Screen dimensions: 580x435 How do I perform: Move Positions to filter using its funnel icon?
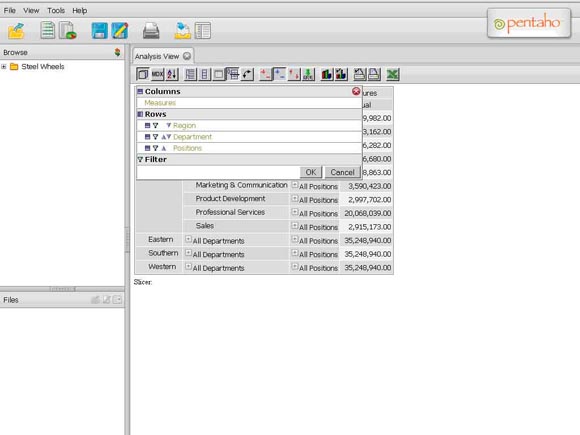coord(155,148)
